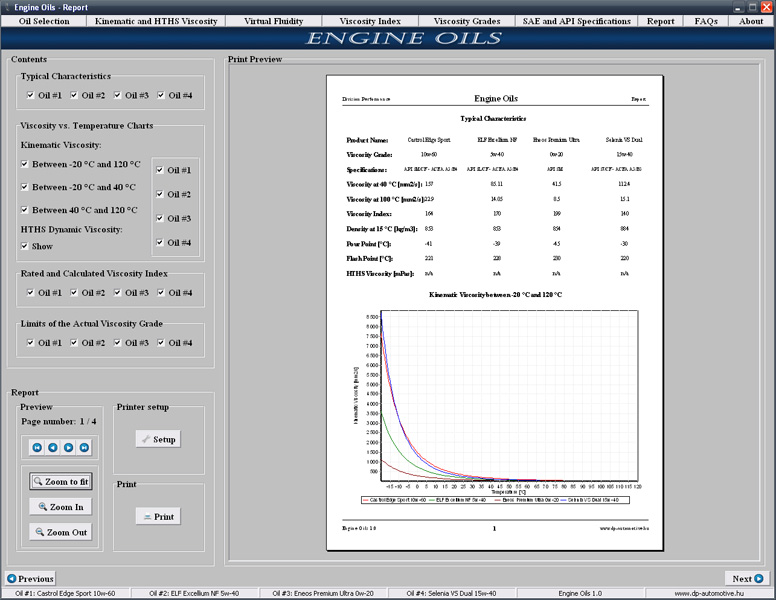Click Engine Oils 1.0 status bar text

[x=581, y=593]
